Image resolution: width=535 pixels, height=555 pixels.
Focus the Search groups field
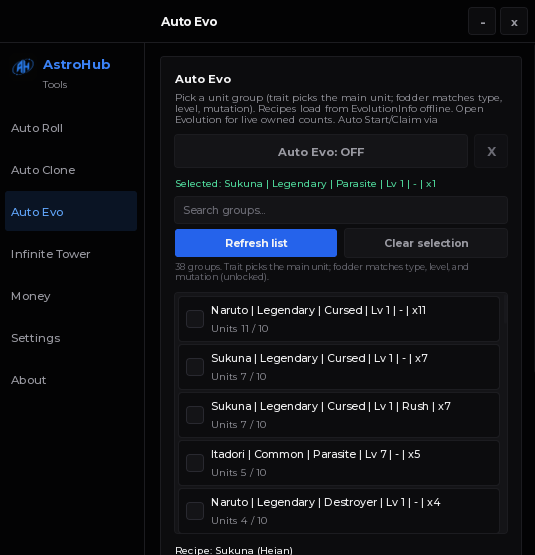pyautogui.click(x=341, y=210)
